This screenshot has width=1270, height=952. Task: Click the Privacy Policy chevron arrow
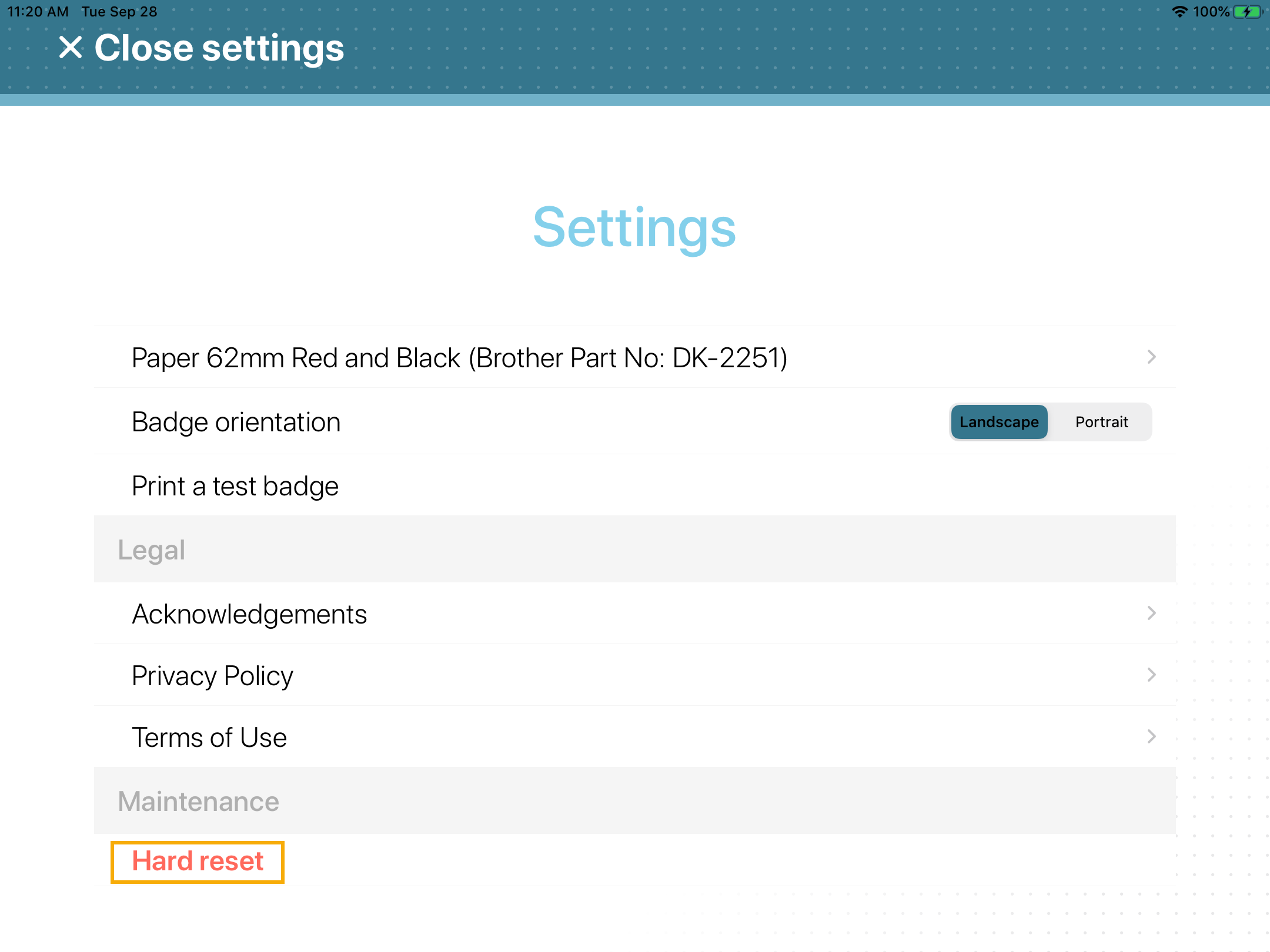point(1151,675)
